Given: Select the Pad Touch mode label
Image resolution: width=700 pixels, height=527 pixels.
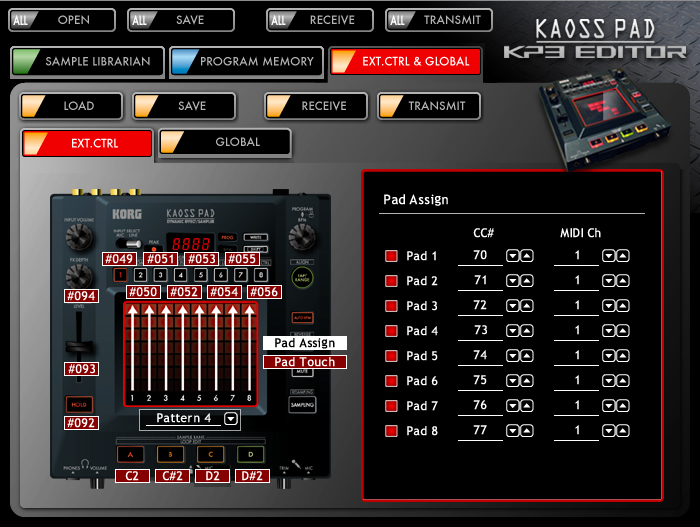Looking at the screenshot, I should (305, 362).
